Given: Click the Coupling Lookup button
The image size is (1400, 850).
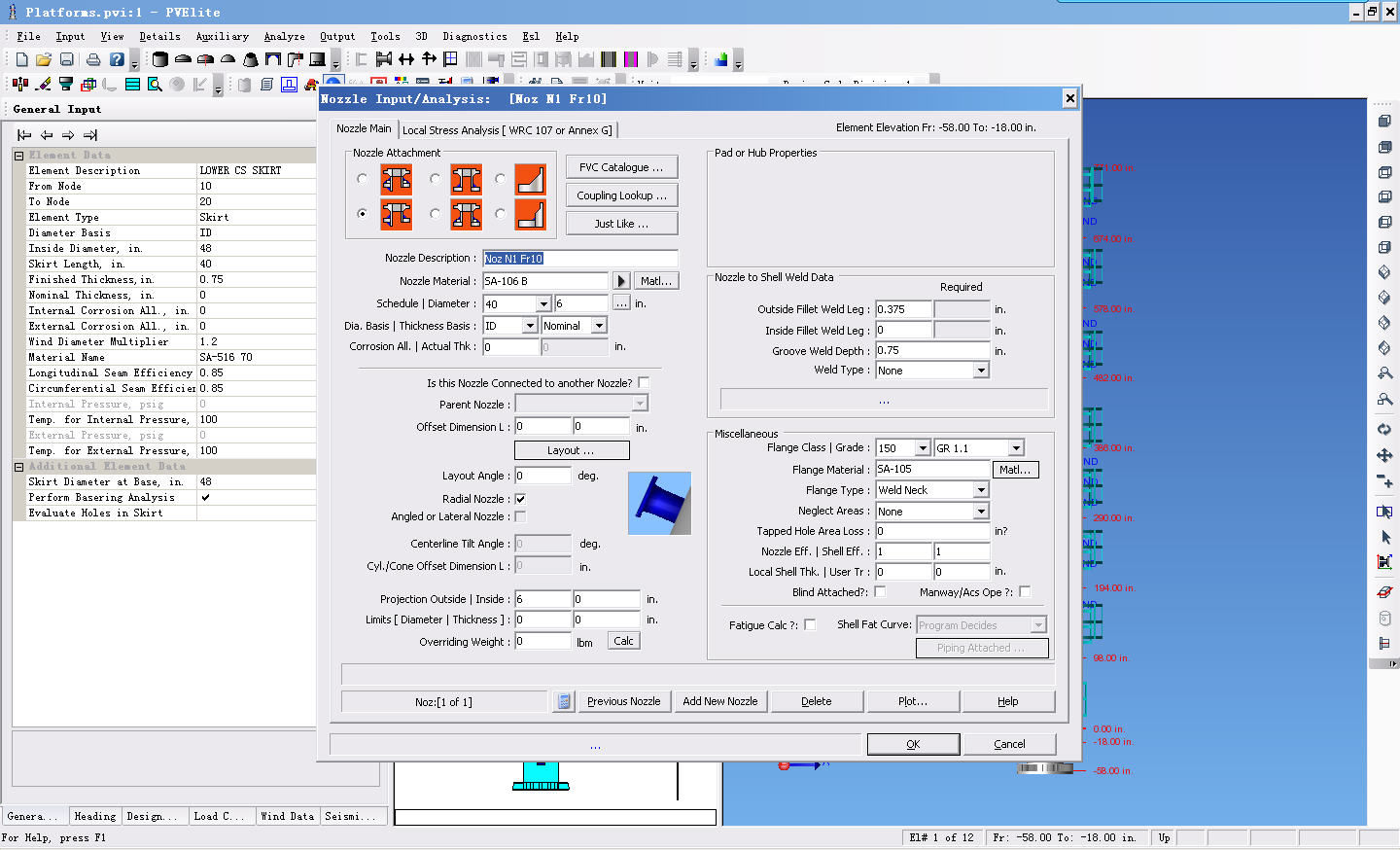Looking at the screenshot, I should click(621, 195).
